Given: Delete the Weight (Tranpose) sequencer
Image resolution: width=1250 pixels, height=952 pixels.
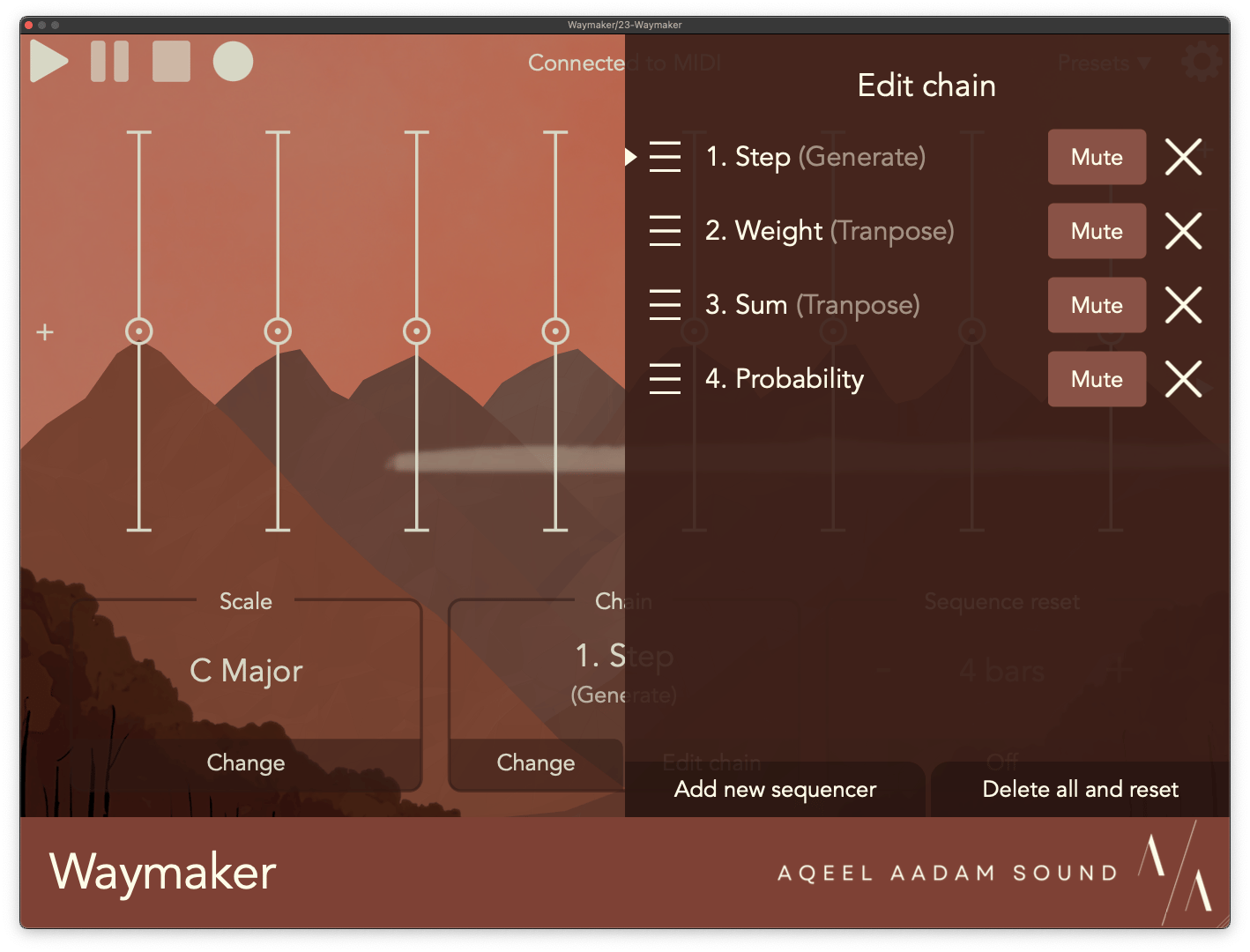Looking at the screenshot, I should pyautogui.click(x=1183, y=231).
